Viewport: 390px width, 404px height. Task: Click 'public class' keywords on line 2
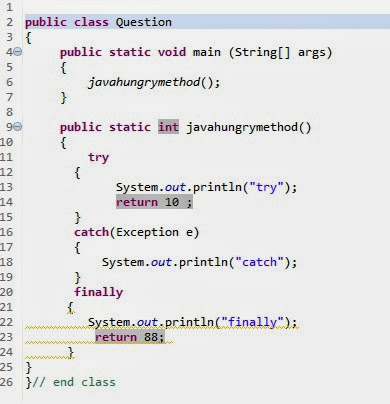point(67,22)
